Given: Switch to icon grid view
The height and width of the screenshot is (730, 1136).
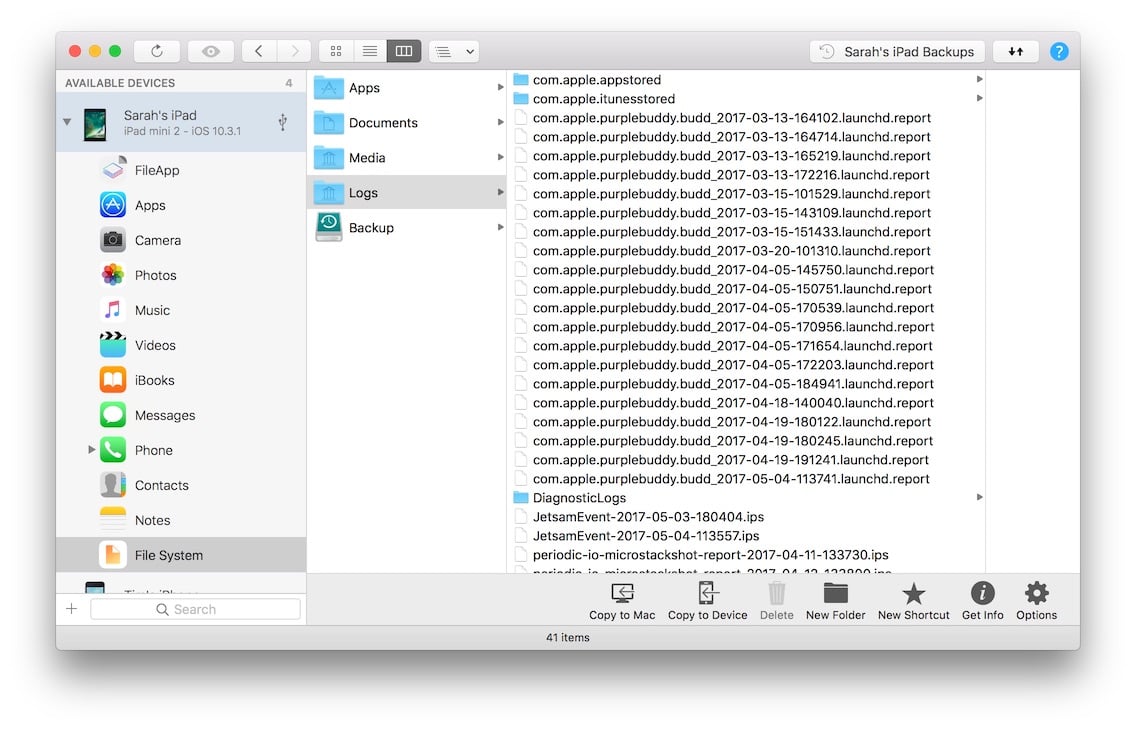Looking at the screenshot, I should point(335,51).
